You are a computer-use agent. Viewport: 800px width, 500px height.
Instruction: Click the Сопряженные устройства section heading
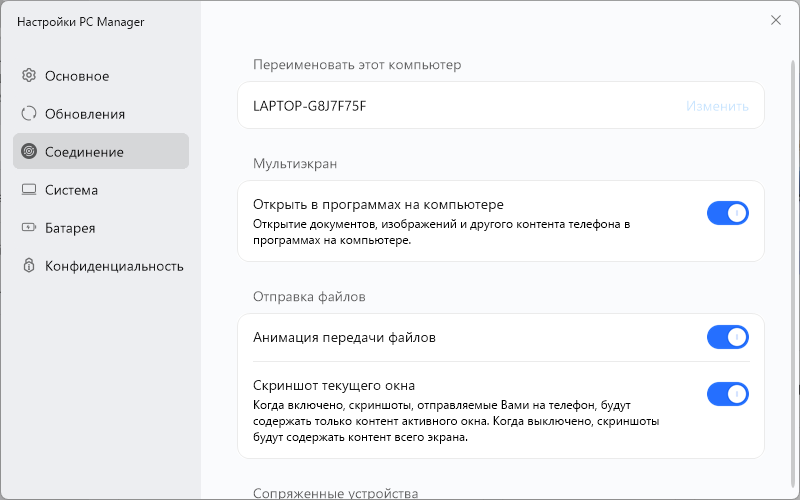click(x=335, y=493)
